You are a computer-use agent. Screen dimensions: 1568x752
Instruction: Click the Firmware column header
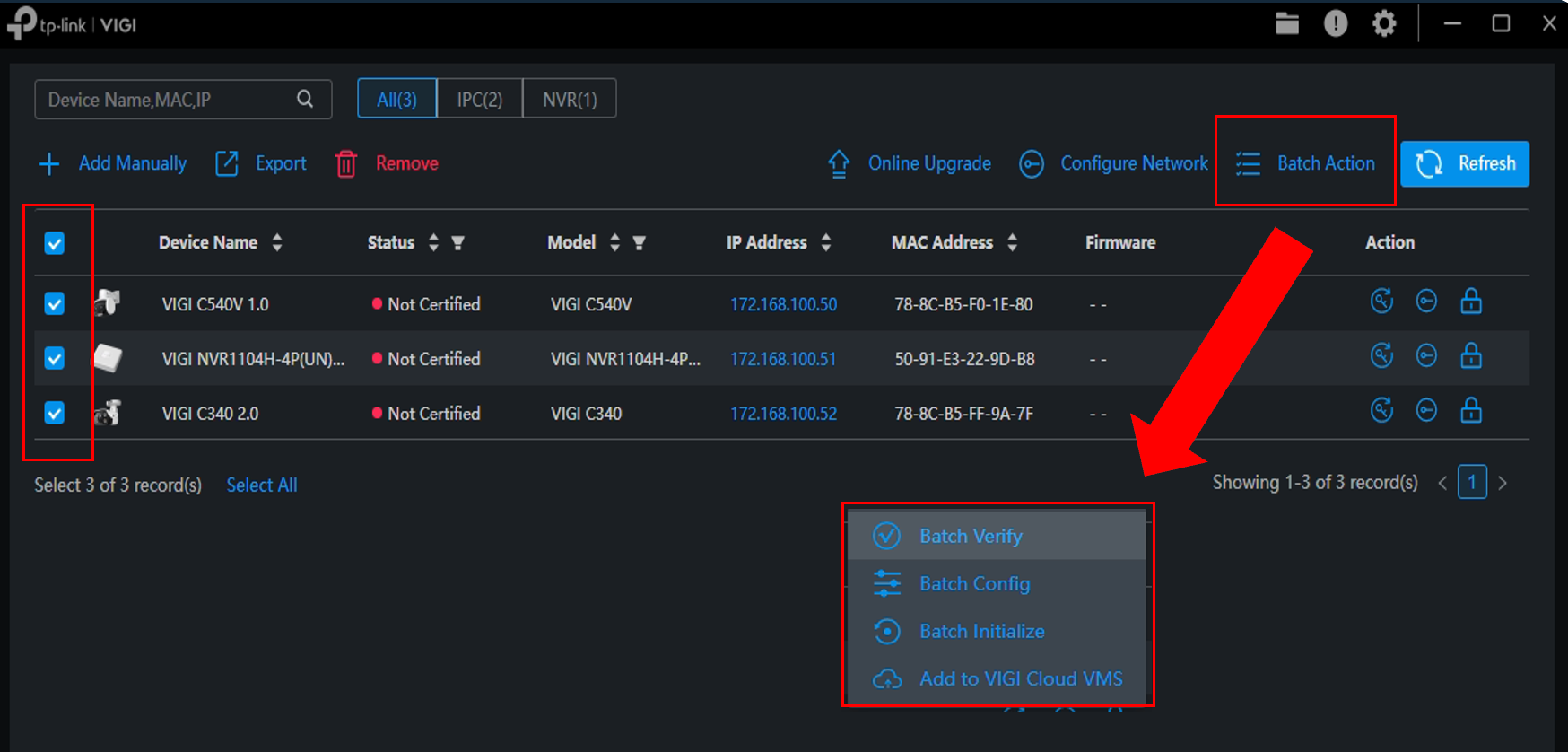coord(1120,242)
